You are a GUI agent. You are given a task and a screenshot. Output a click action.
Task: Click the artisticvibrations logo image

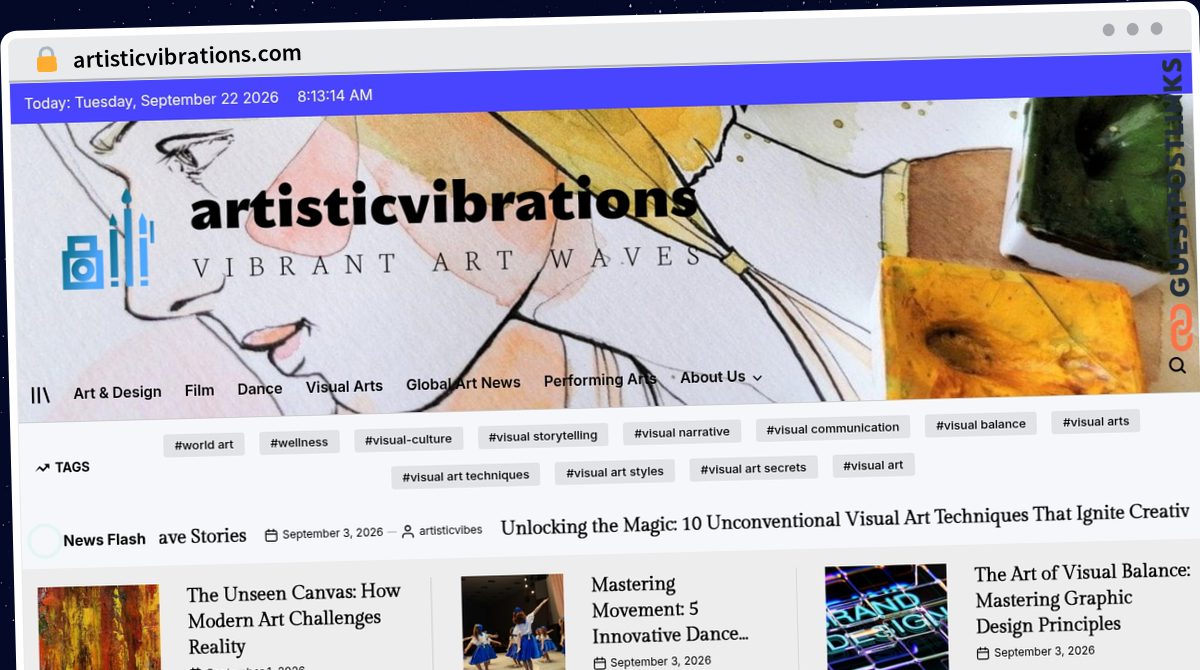click(x=108, y=239)
